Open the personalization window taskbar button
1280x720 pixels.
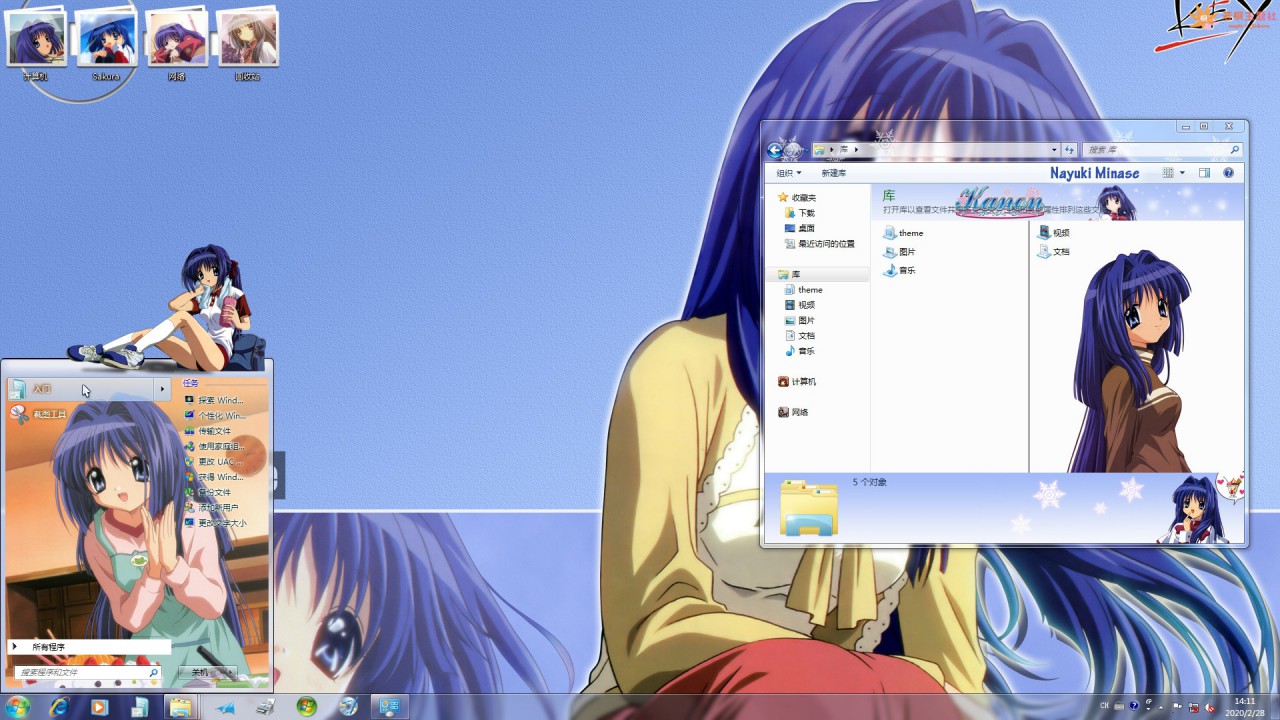389,707
